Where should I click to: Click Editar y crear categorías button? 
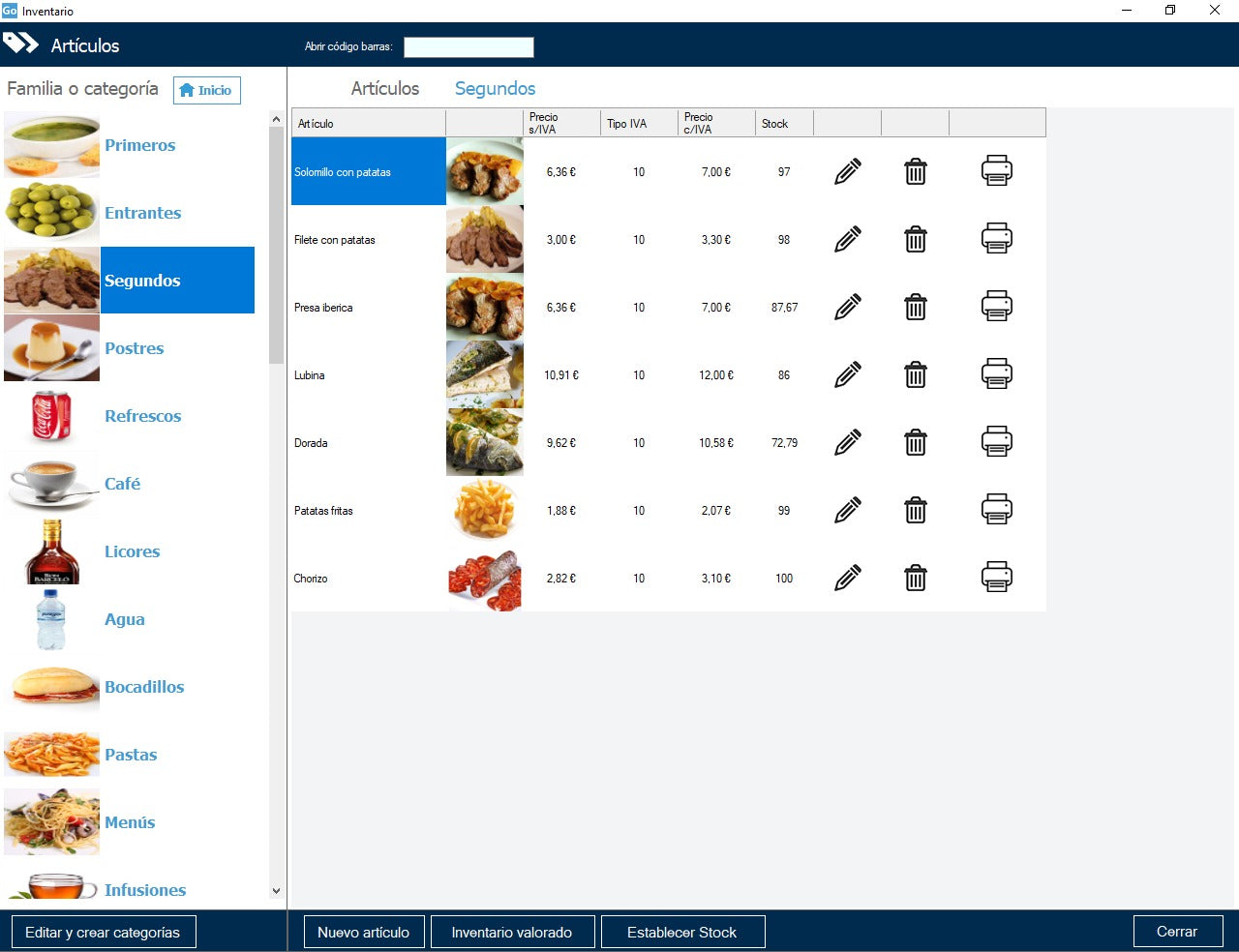tap(103, 932)
